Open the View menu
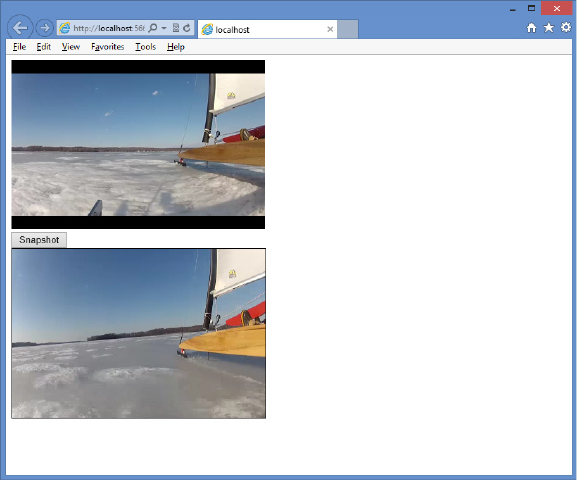The height and width of the screenshot is (480, 577). coord(71,47)
